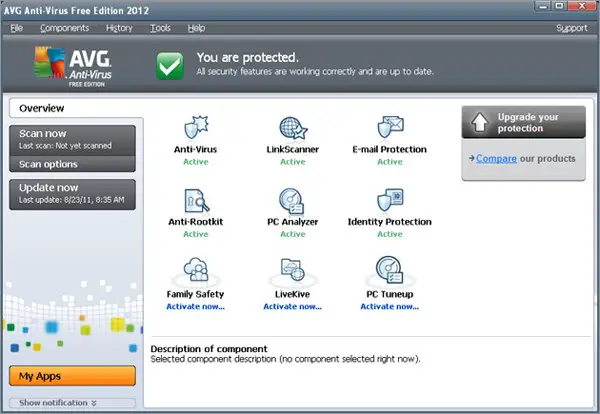Open the File menu
This screenshot has height=414, width=600.
[x=16, y=28]
